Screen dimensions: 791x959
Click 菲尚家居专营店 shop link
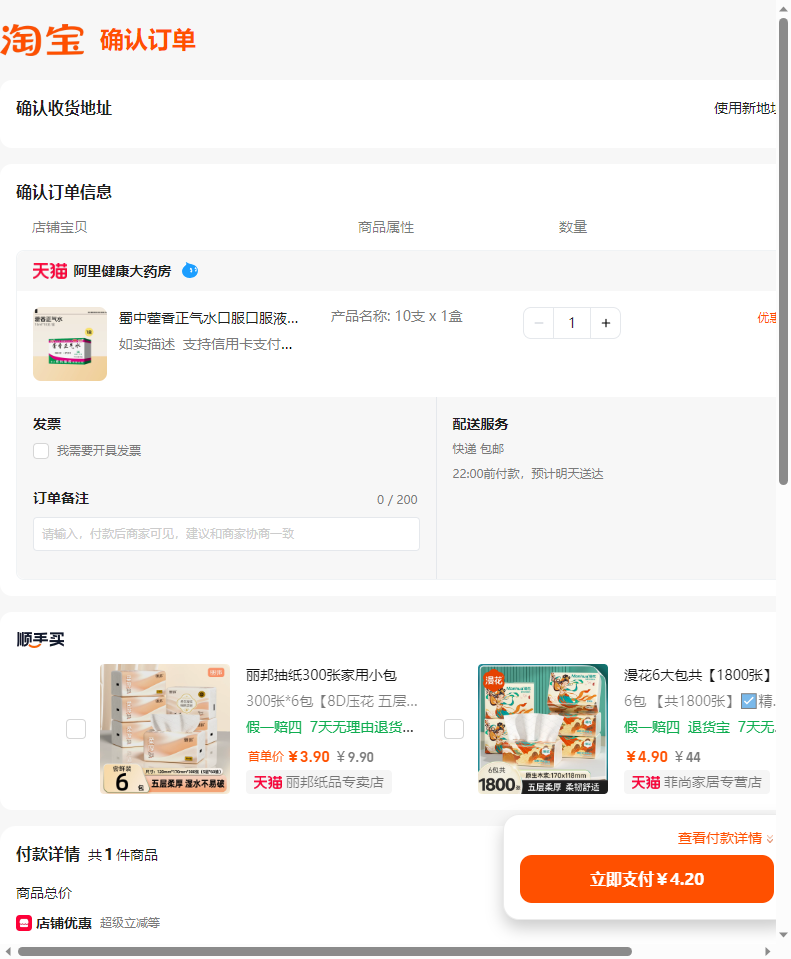(x=713, y=782)
